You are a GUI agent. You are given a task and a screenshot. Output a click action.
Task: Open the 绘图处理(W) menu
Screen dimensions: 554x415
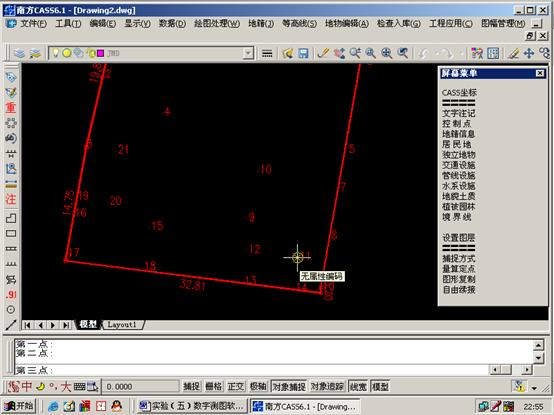pos(217,24)
